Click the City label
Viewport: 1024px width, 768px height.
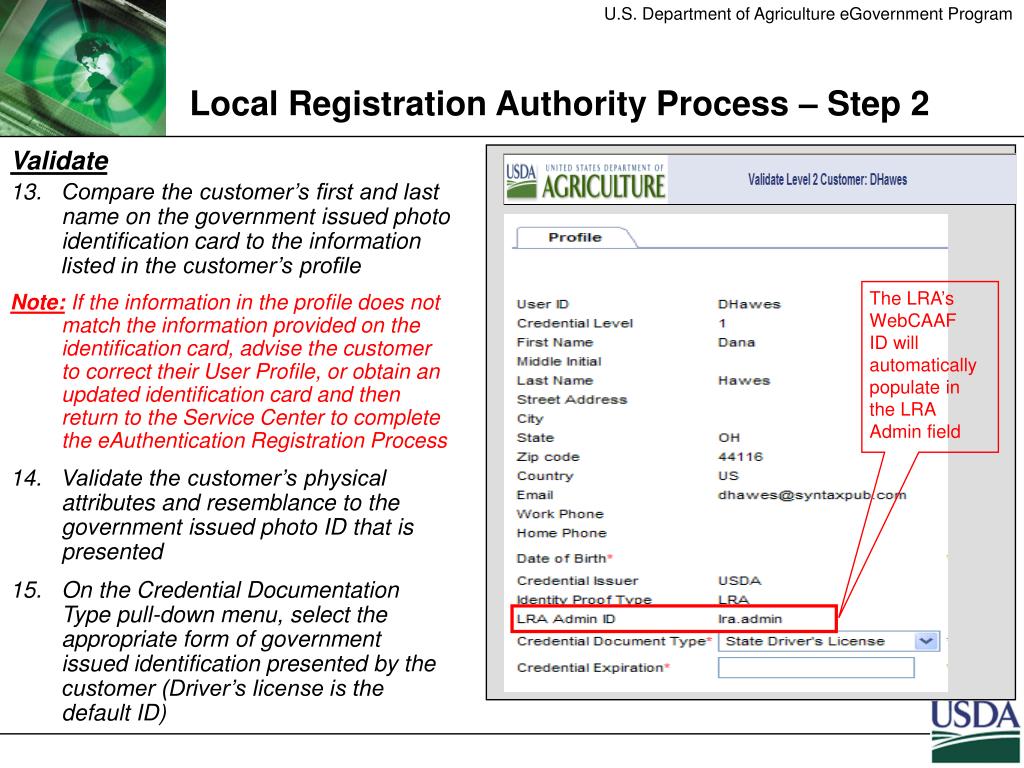(x=530, y=419)
